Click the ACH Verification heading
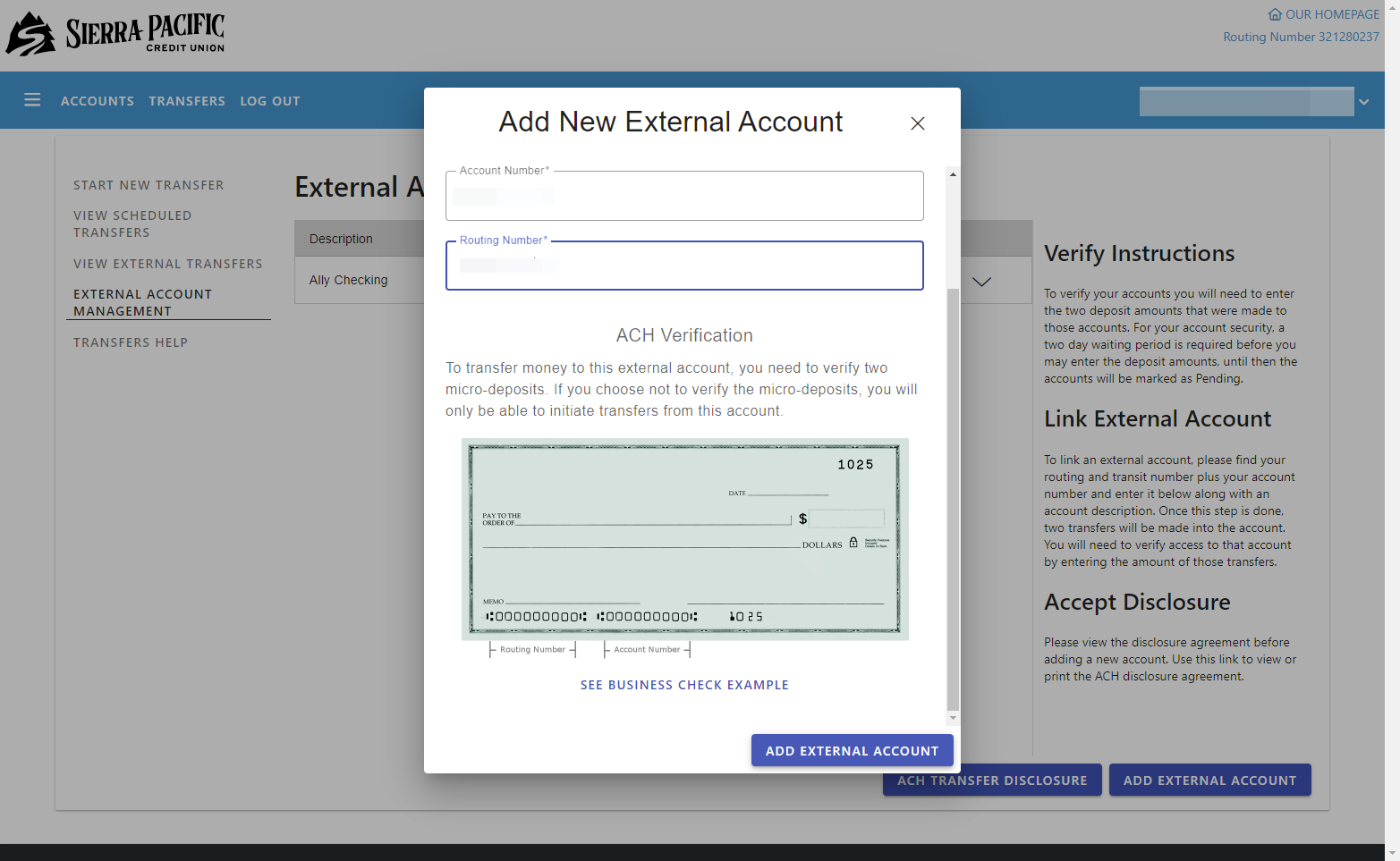1400x861 pixels. (x=684, y=335)
